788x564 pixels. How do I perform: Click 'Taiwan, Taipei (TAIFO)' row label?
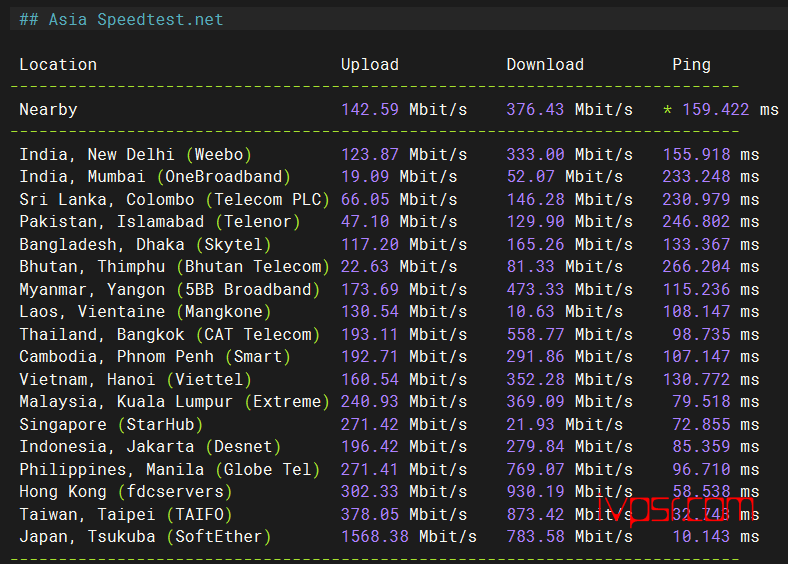pyautogui.click(x=126, y=515)
